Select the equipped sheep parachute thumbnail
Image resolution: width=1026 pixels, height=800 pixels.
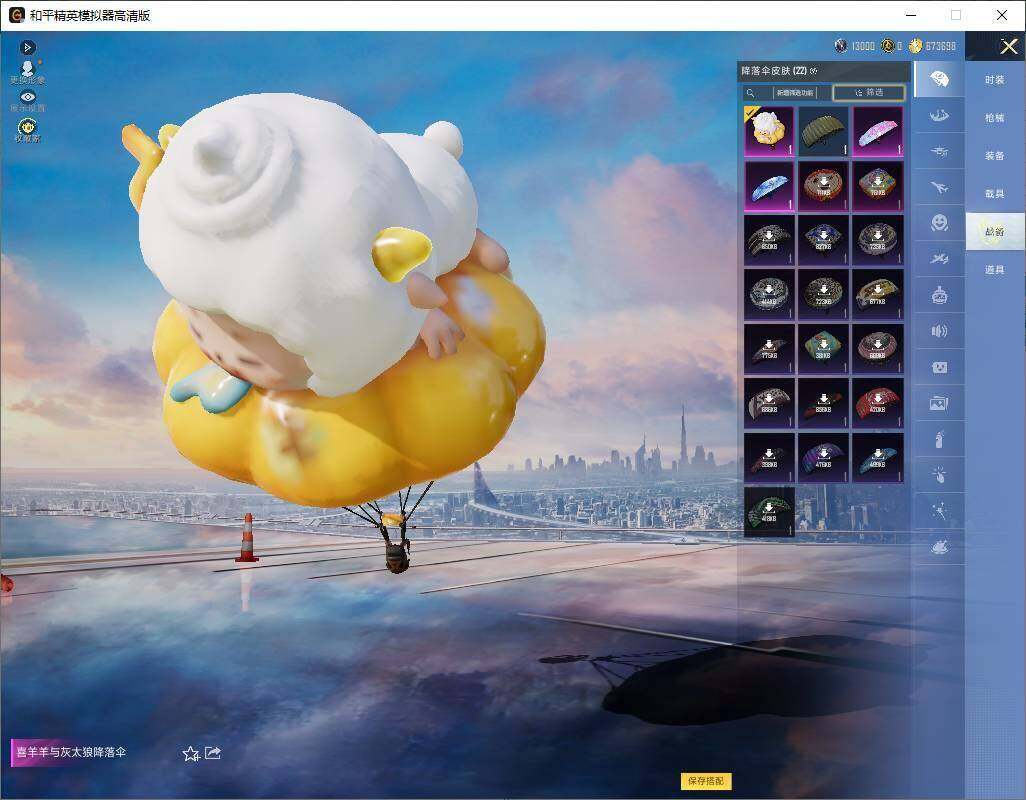click(x=770, y=131)
